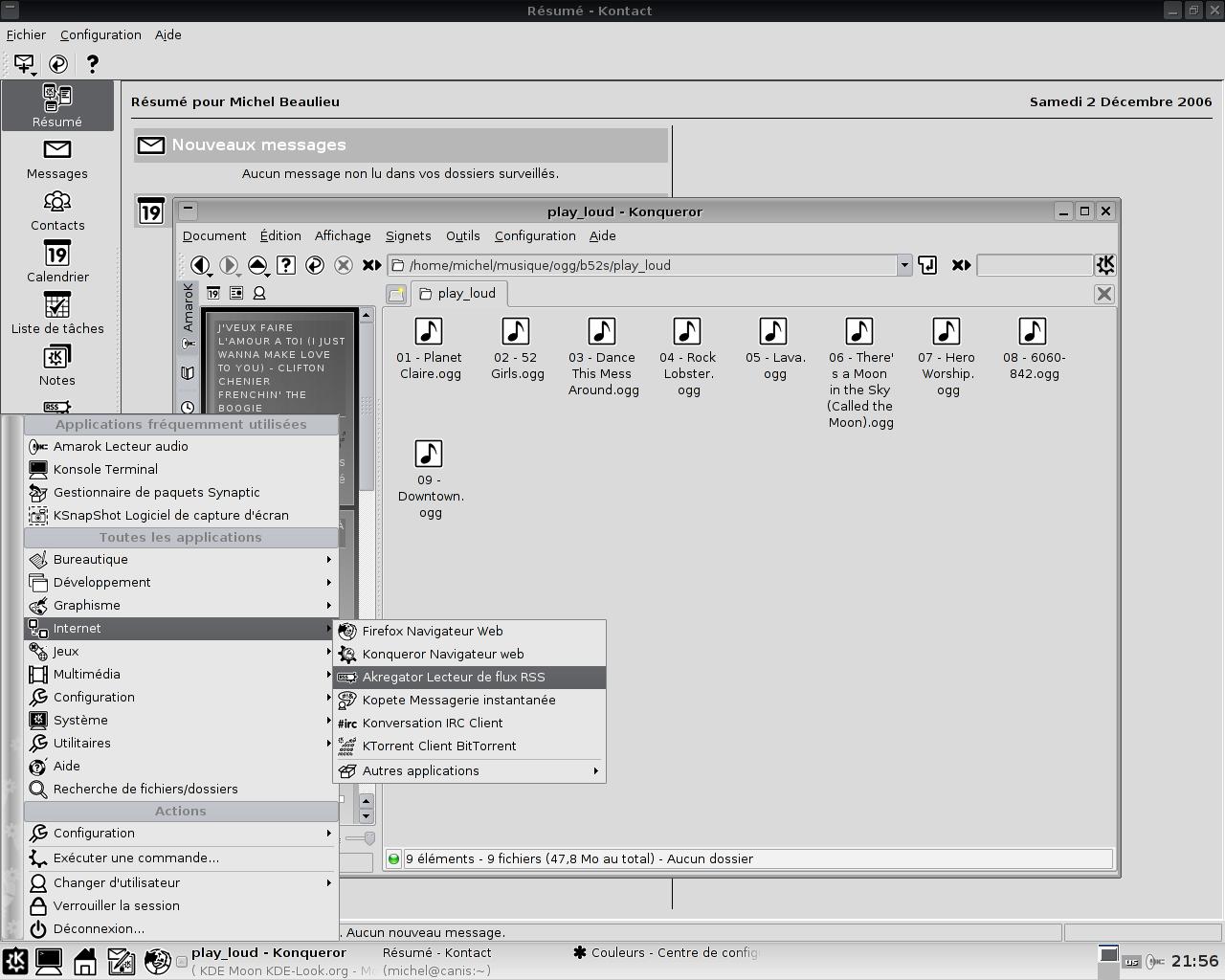Open location history dropdown in Konqueror
This screenshot has width=1225, height=980.
coord(903,265)
